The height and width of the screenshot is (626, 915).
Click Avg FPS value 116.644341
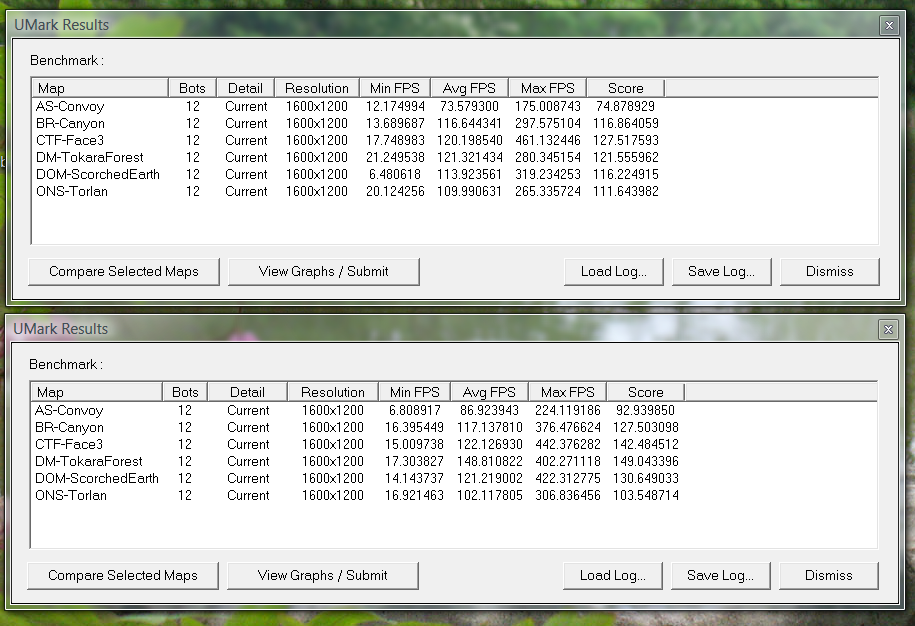pyautogui.click(x=469, y=124)
